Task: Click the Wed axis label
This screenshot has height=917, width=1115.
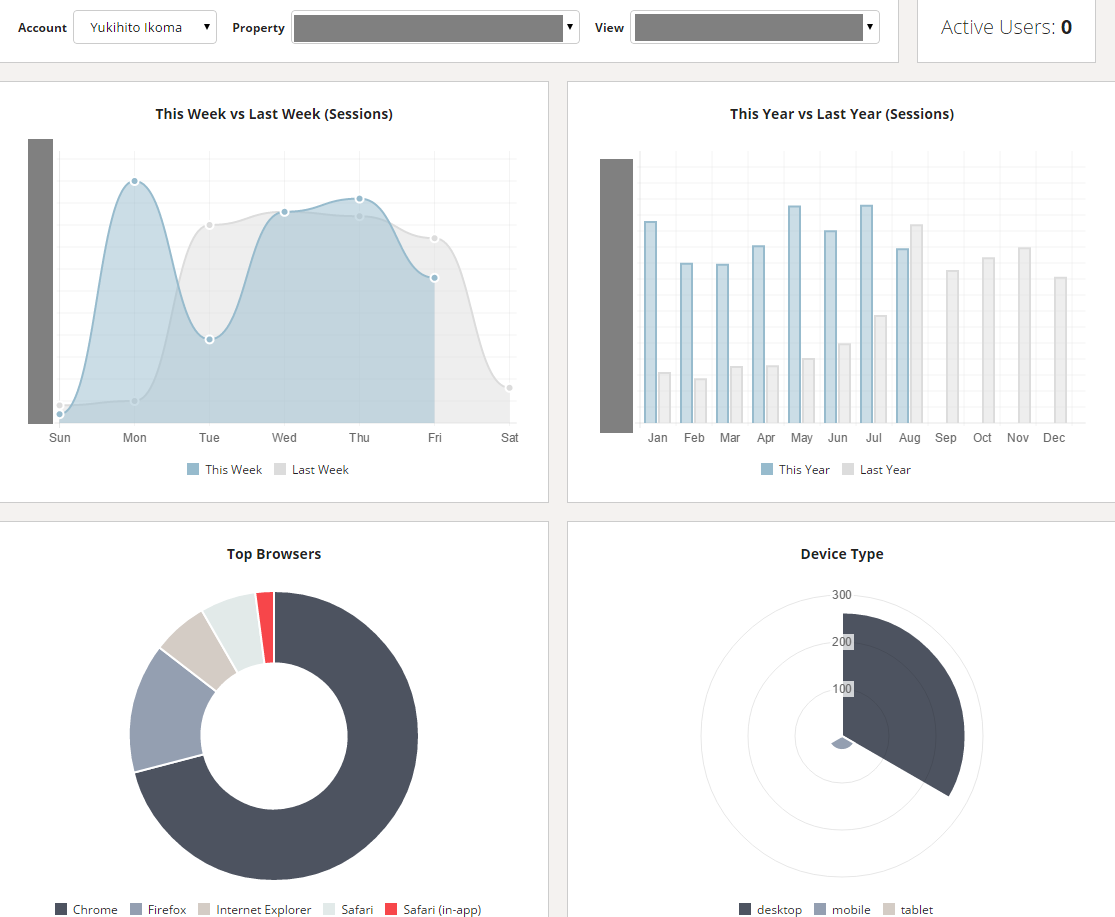Action: [284, 437]
